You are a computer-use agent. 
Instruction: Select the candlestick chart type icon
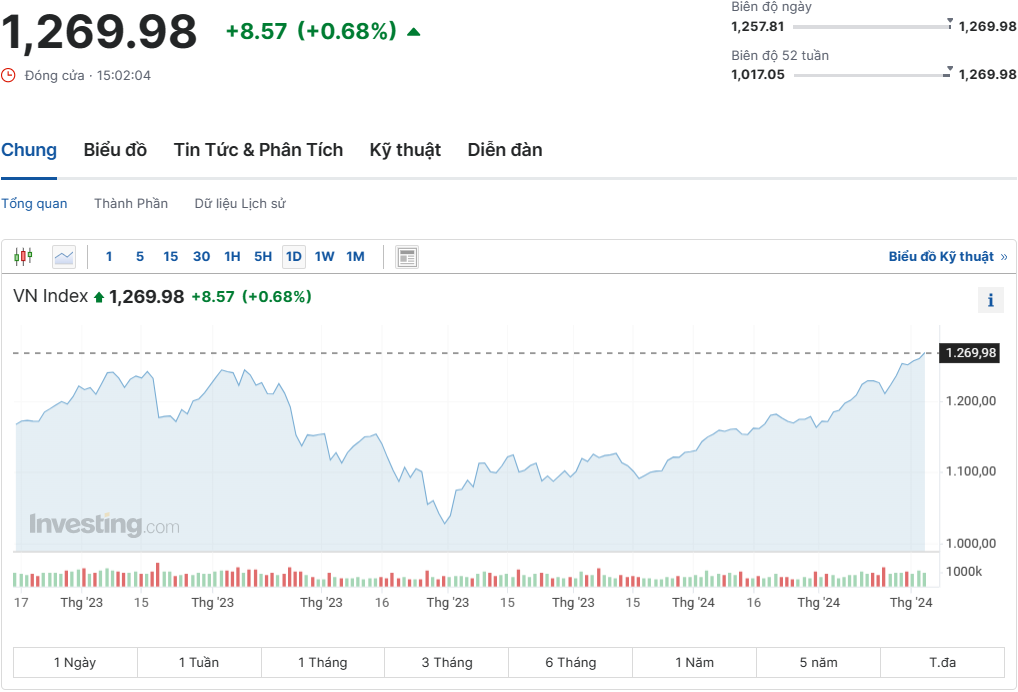[x=21, y=256]
